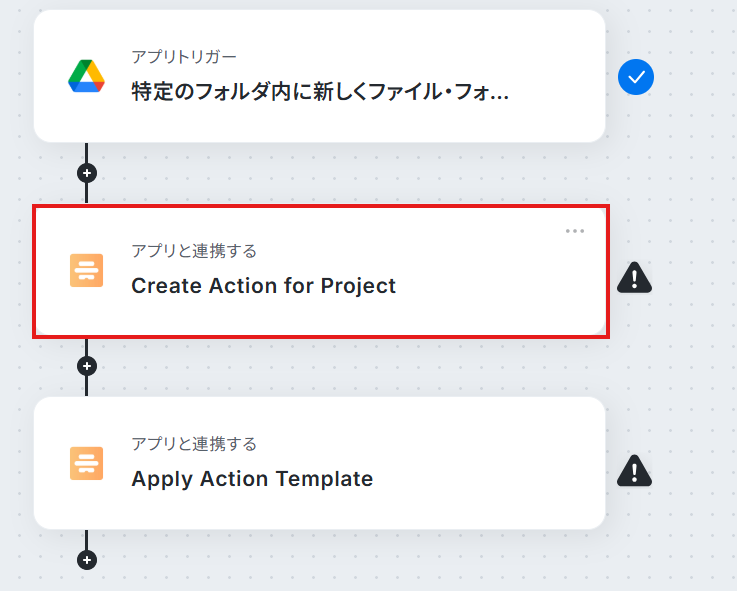
Task: Add a step below Apply Action Template
Action: [x=87, y=560]
